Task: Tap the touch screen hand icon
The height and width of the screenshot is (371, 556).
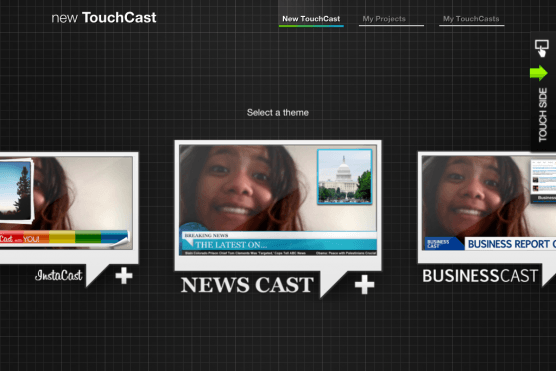Action: [541, 48]
